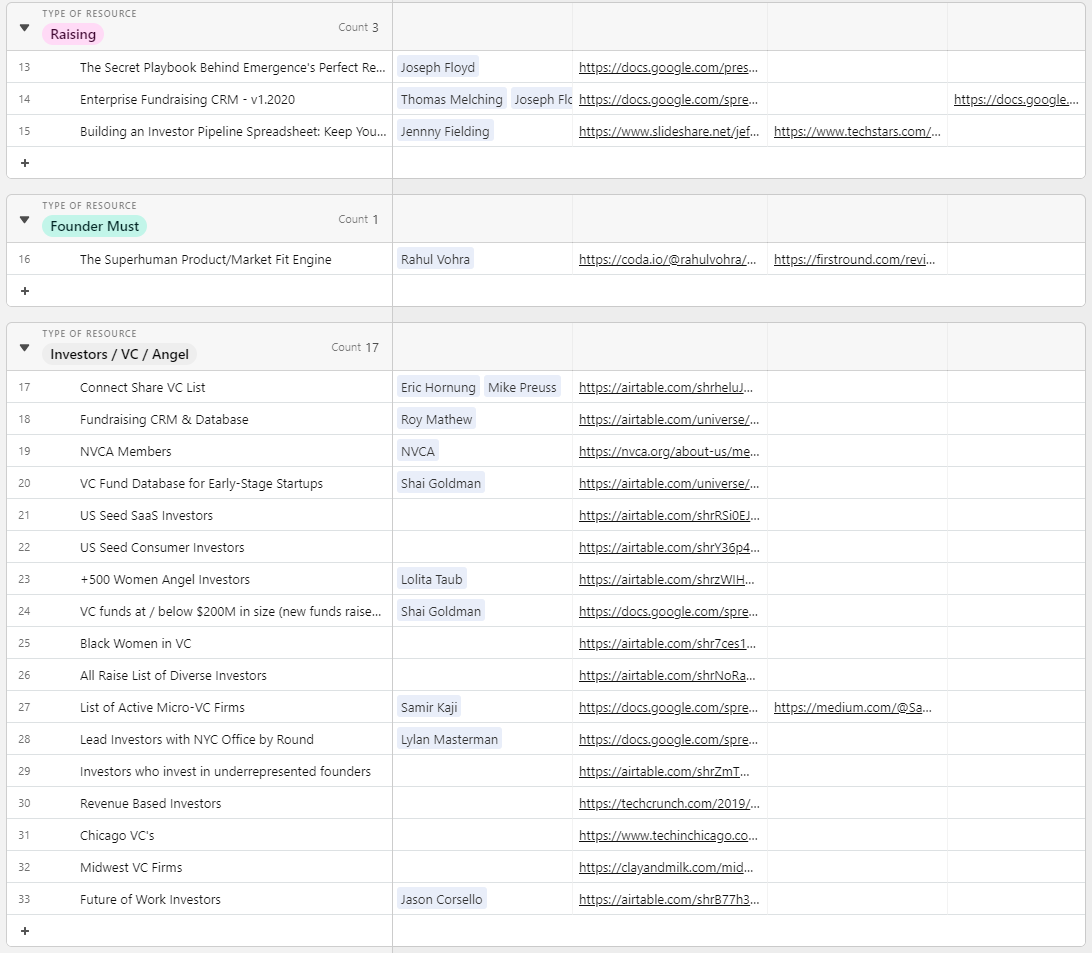Click the add record plus icon under Raising group
This screenshot has height=953, width=1092.
[x=24, y=162]
